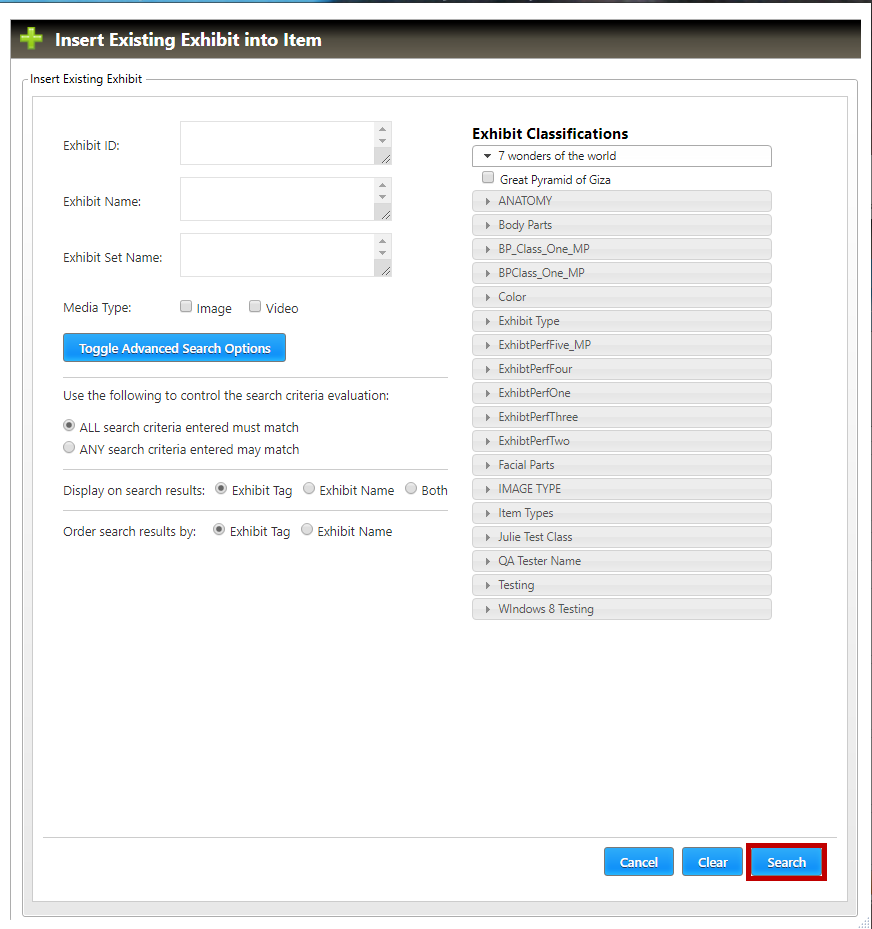Select Both for display on search results
The width and height of the screenshot is (872, 929).
(411, 489)
